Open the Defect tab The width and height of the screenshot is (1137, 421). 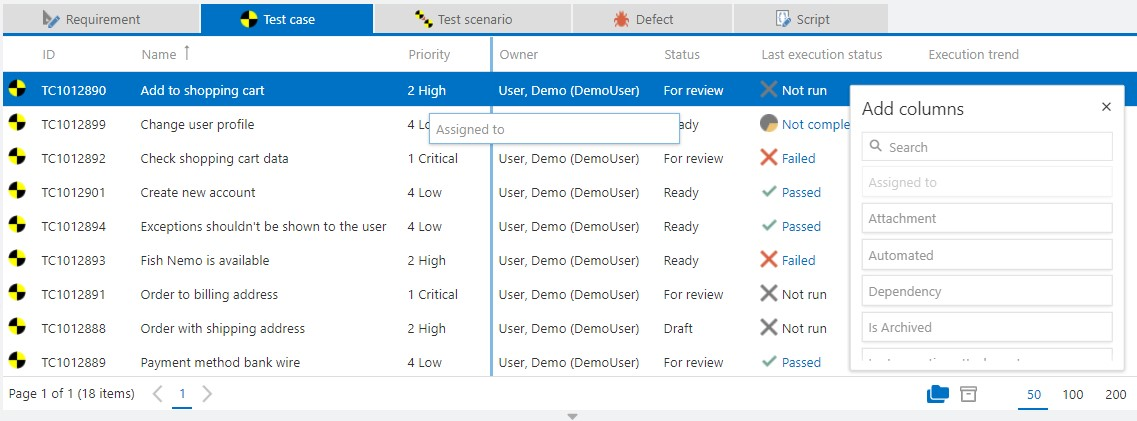644,19
